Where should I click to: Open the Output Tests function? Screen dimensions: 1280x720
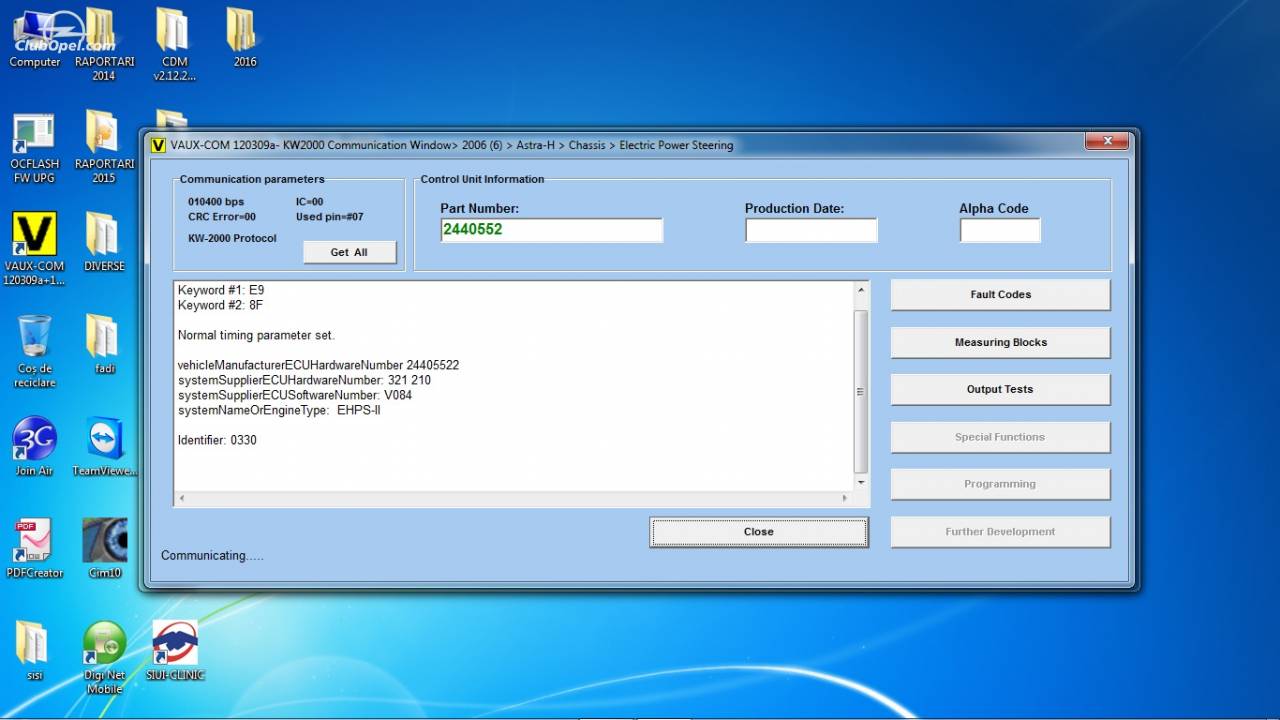click(x=1000, y=389)
